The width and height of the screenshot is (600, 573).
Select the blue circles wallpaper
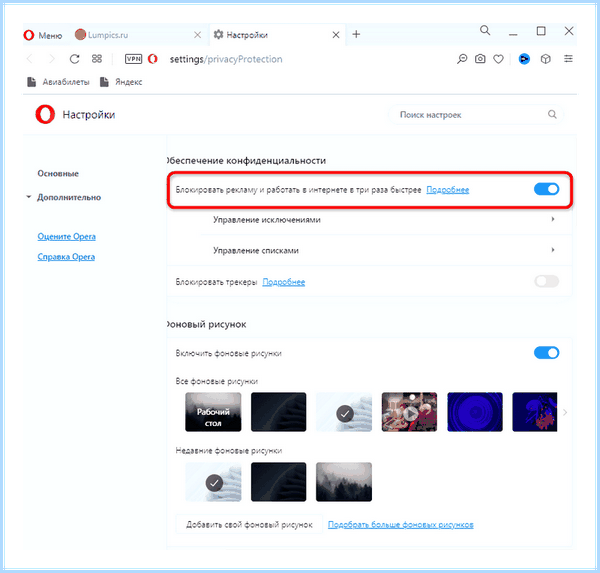click(475, 412)
